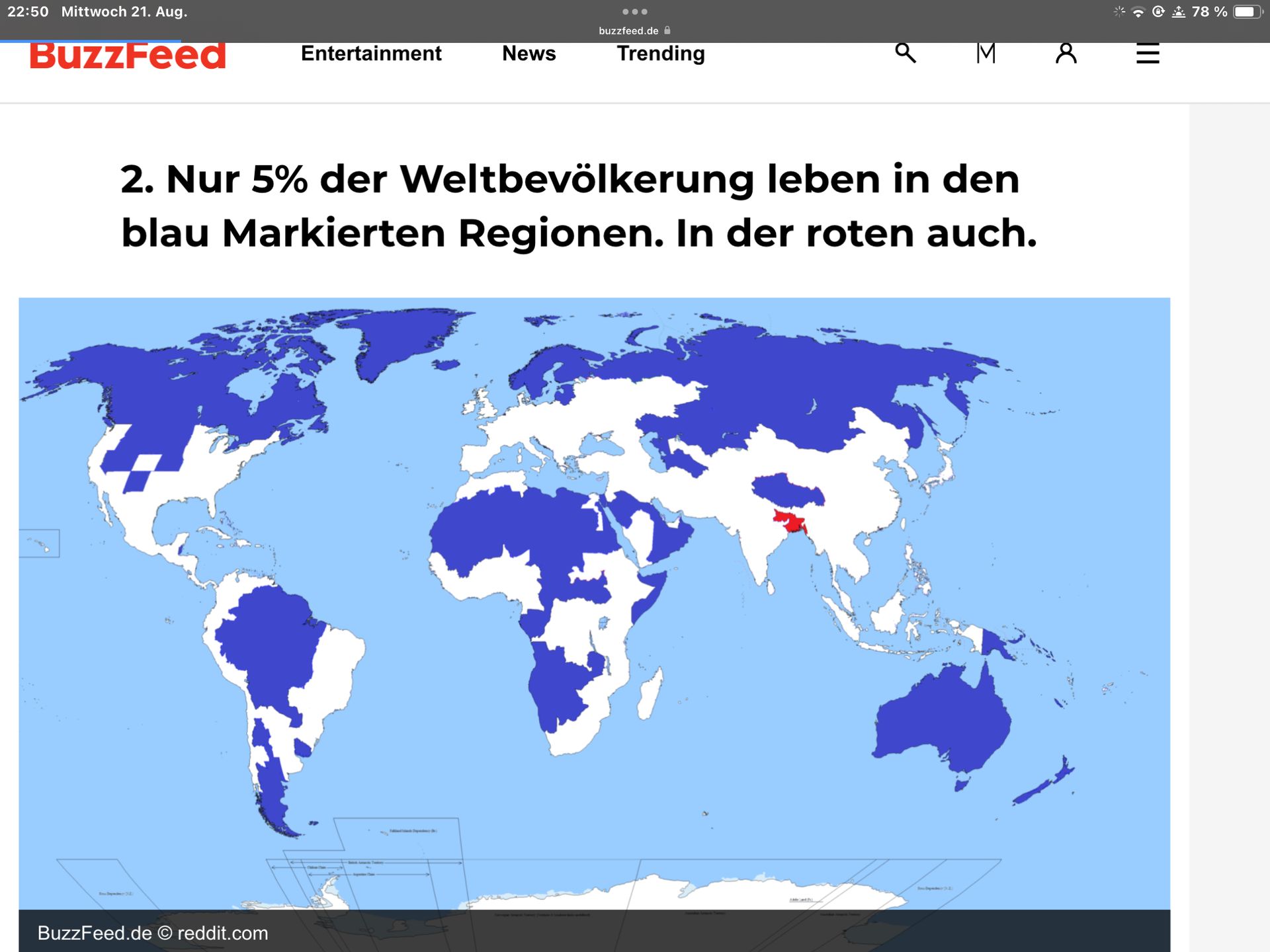Tap the rotation lock status icon

[x=1158, y=12]
